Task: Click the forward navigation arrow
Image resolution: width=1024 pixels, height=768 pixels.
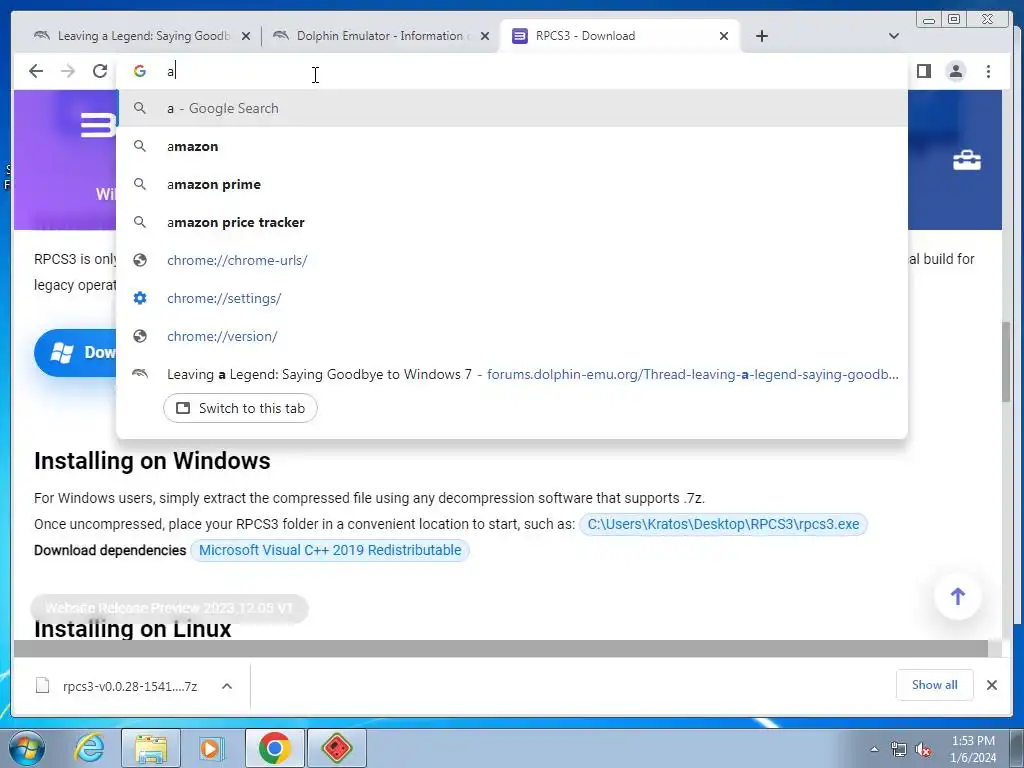Action: (x=68, y=71)
